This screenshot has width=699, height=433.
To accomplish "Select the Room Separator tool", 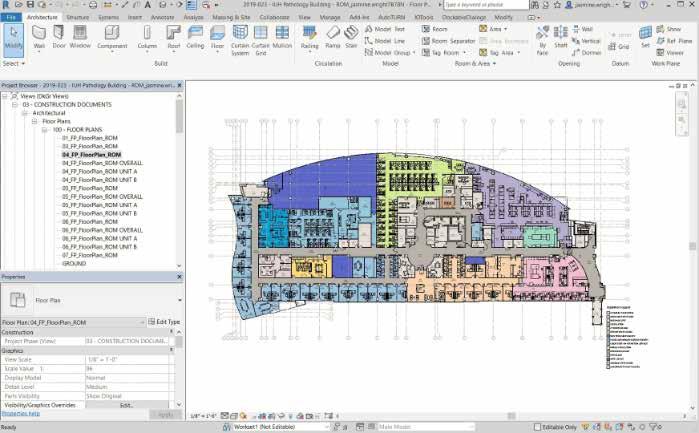I will [448, 41].
